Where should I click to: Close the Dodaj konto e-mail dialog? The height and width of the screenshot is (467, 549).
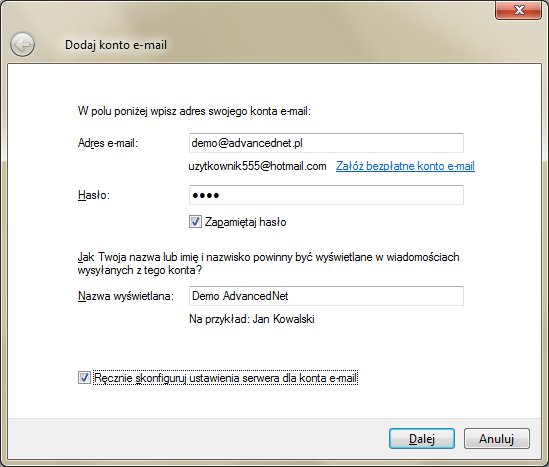pos(519,10)
